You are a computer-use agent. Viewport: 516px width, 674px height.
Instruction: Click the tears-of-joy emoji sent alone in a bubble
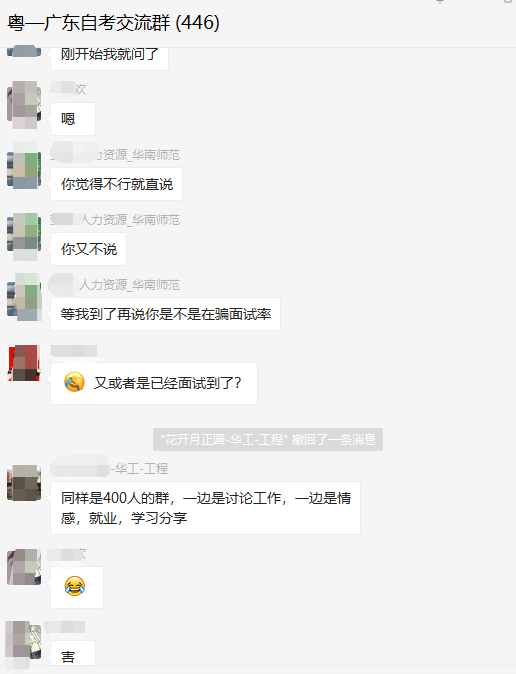75,586
